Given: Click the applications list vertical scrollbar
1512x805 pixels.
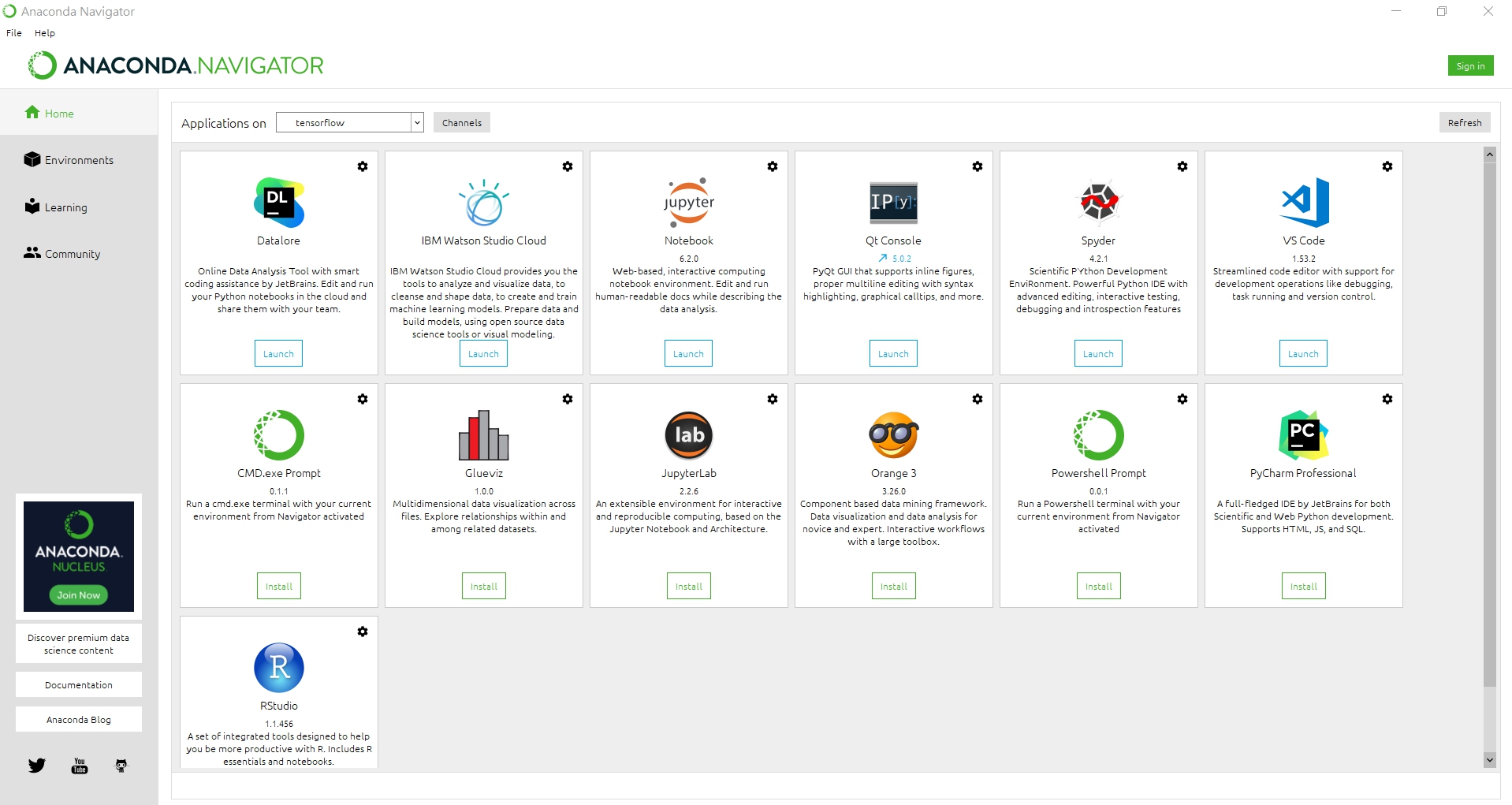Looking at the screenshot, I should (x=1490, y=424).
